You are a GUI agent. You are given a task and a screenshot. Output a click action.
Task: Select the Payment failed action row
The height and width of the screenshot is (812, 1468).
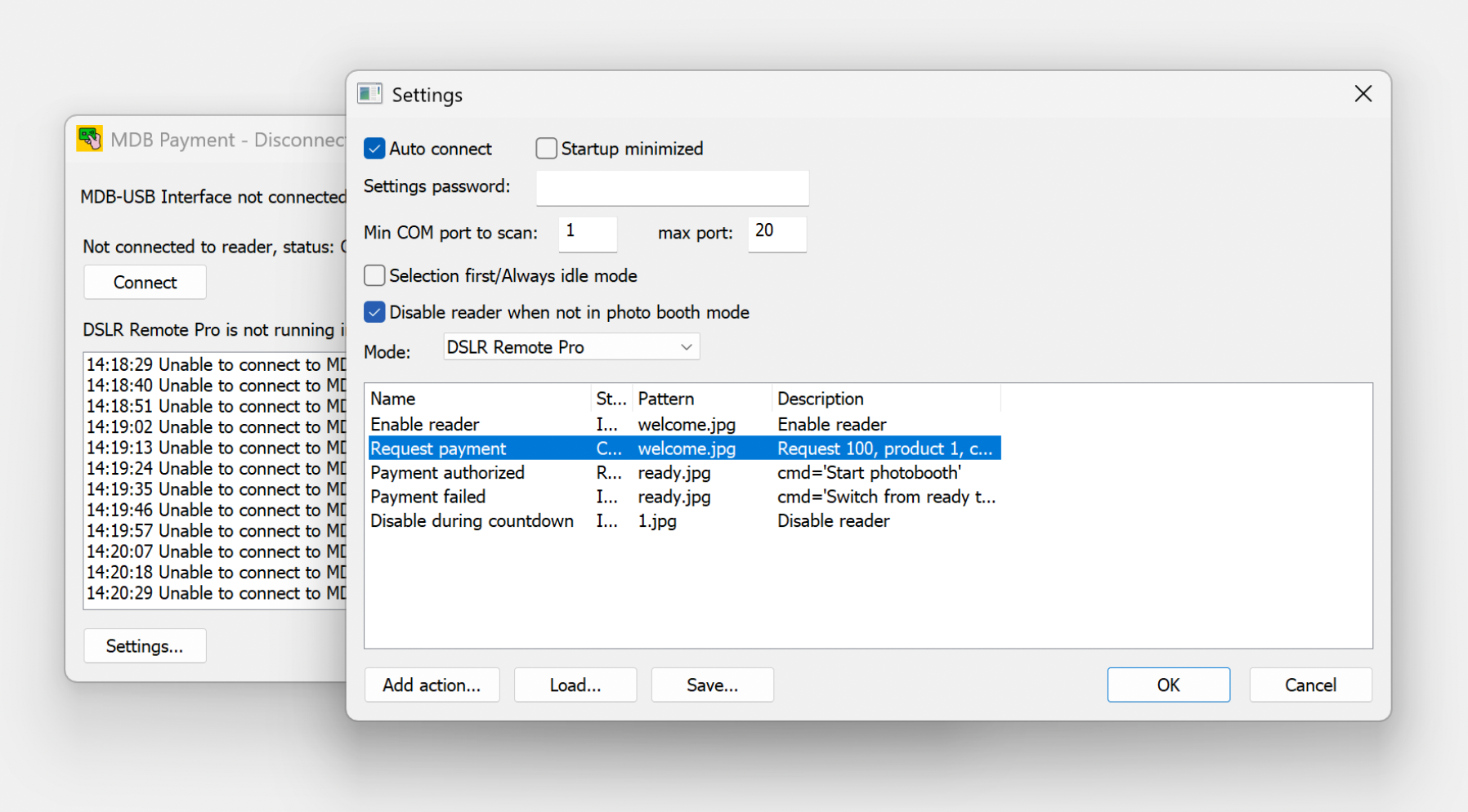point(427,497)
